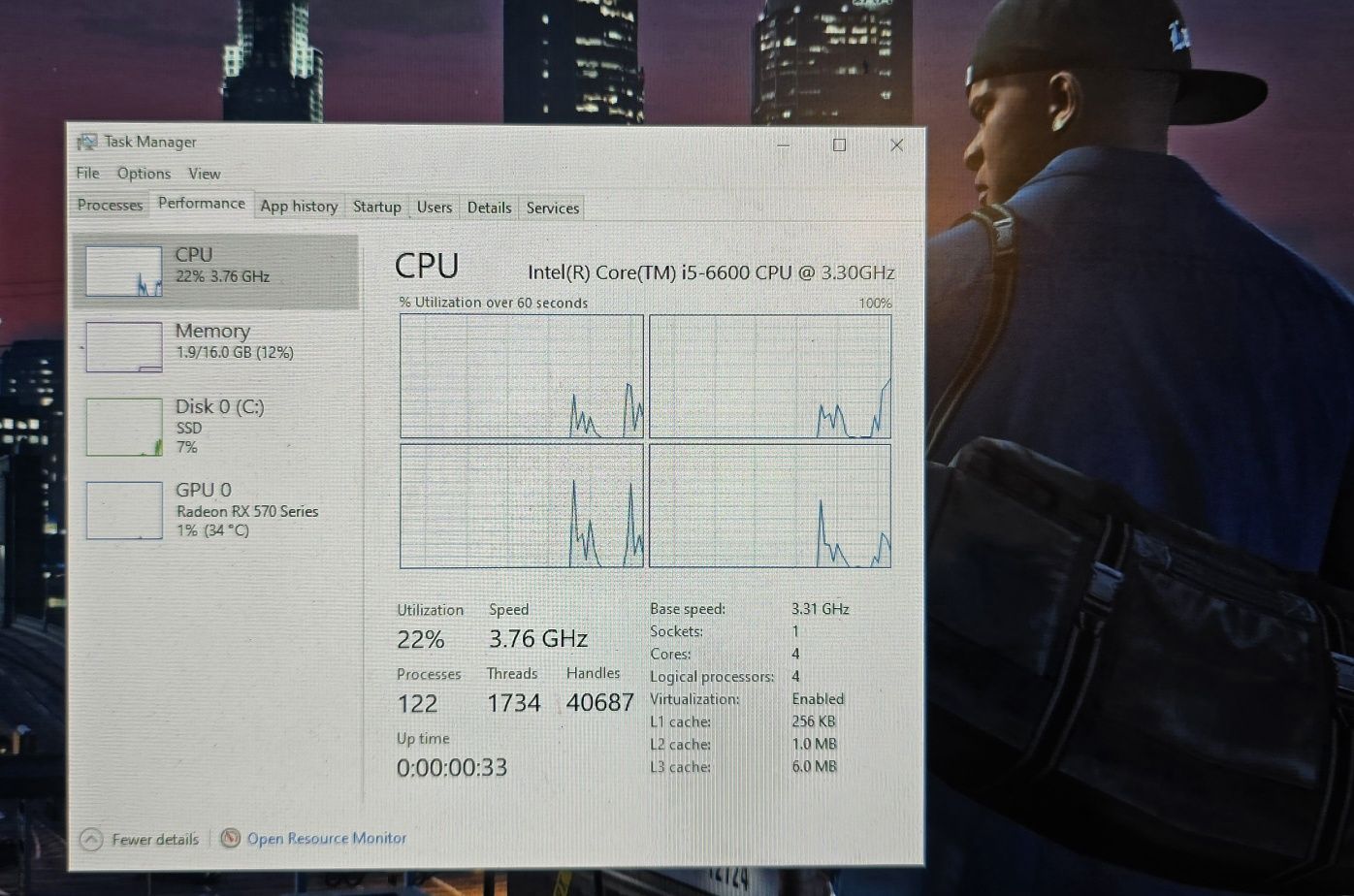
Task: Select GPU 0 Radeon RX 570
Action: pyautogui.click(x=215, y=510)
